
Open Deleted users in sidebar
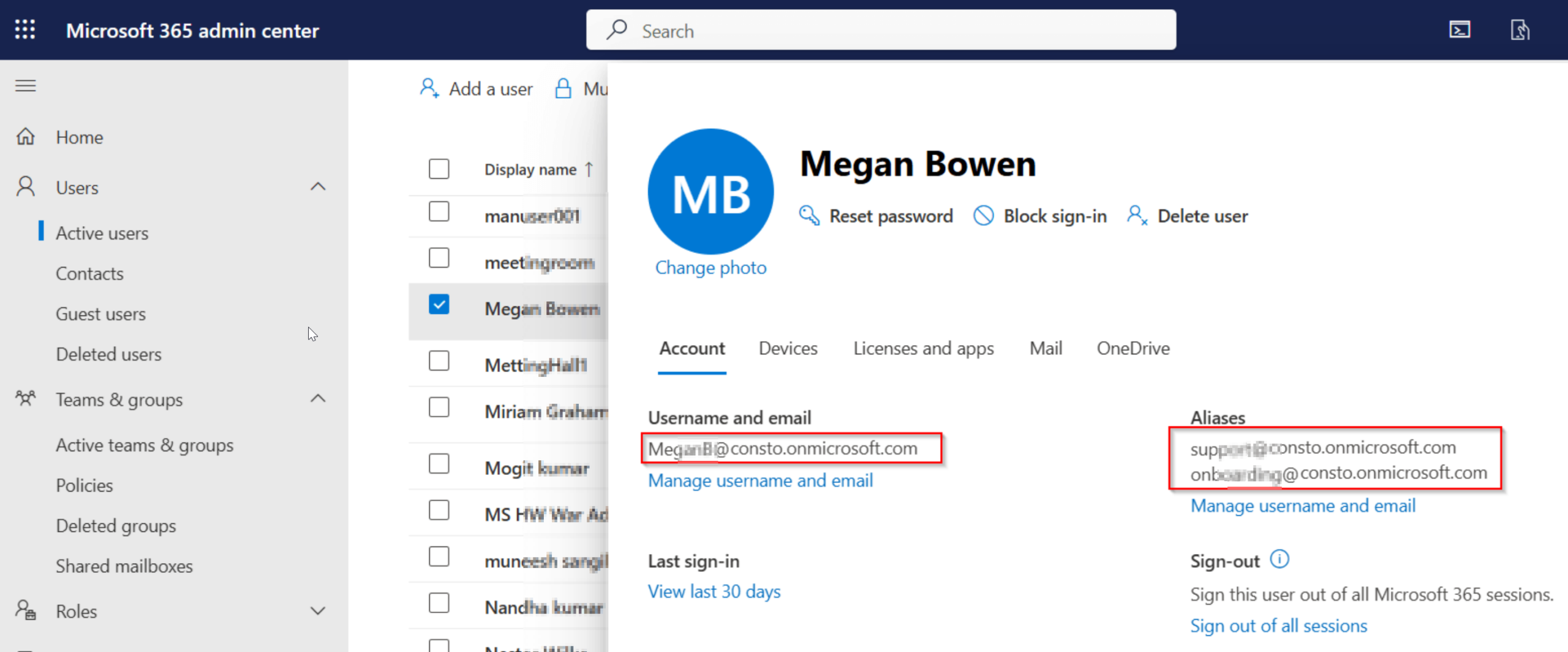click(x=109, y=354)
